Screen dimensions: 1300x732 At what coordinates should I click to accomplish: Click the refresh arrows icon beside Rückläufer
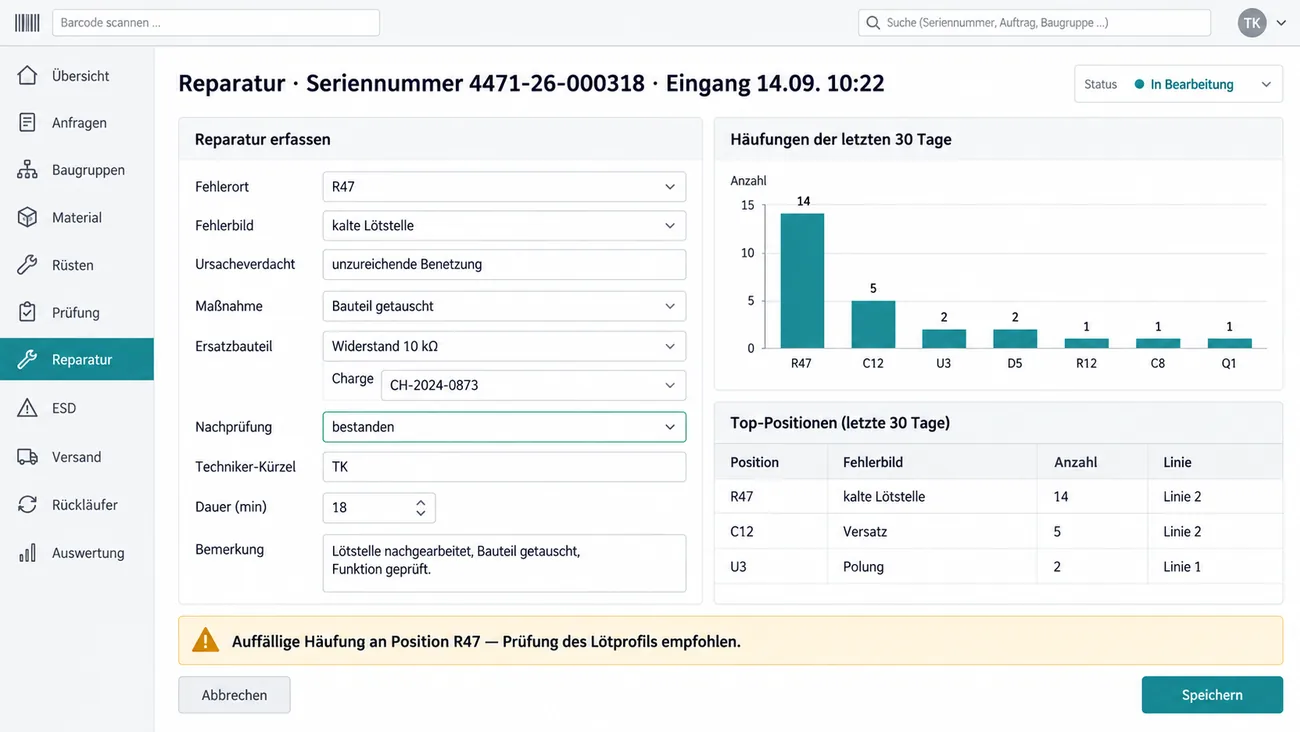click(x=27, y=505)
